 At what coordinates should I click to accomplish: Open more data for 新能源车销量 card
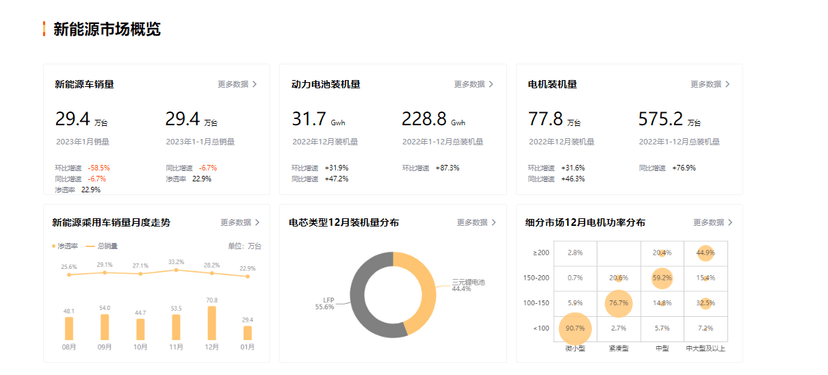237,84
